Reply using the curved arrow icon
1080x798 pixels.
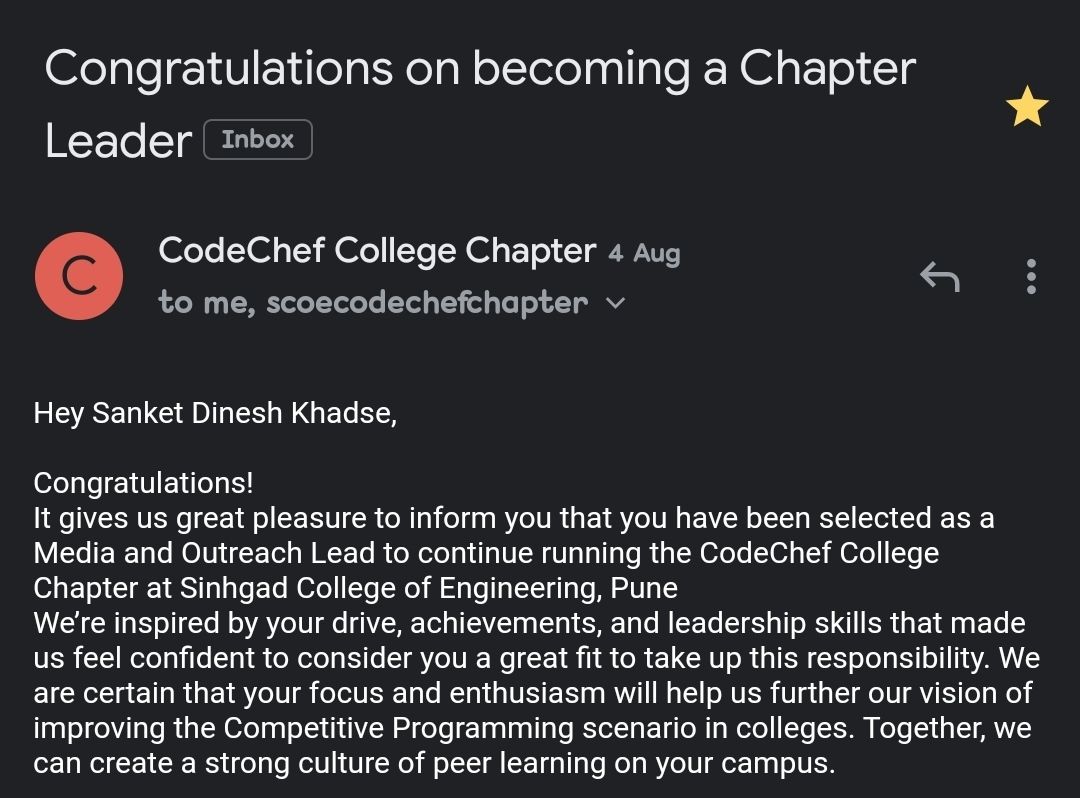[939, 276]
